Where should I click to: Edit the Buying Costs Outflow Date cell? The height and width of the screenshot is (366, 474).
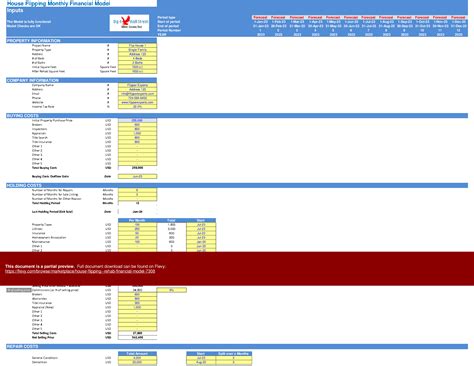pyautogui.click(x=137, y=176)
